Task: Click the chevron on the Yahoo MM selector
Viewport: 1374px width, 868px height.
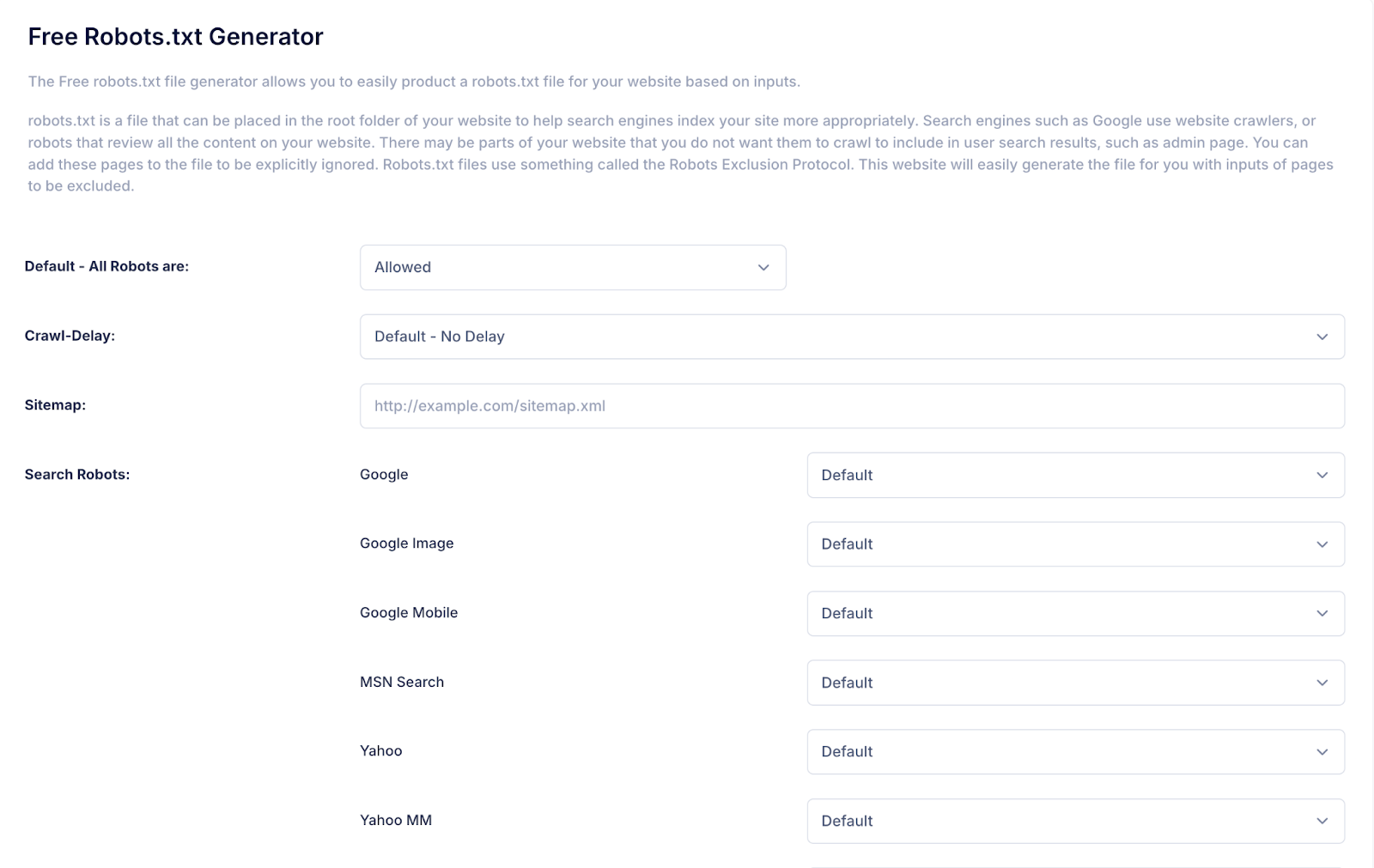Action: click(x=1322, y=821)
